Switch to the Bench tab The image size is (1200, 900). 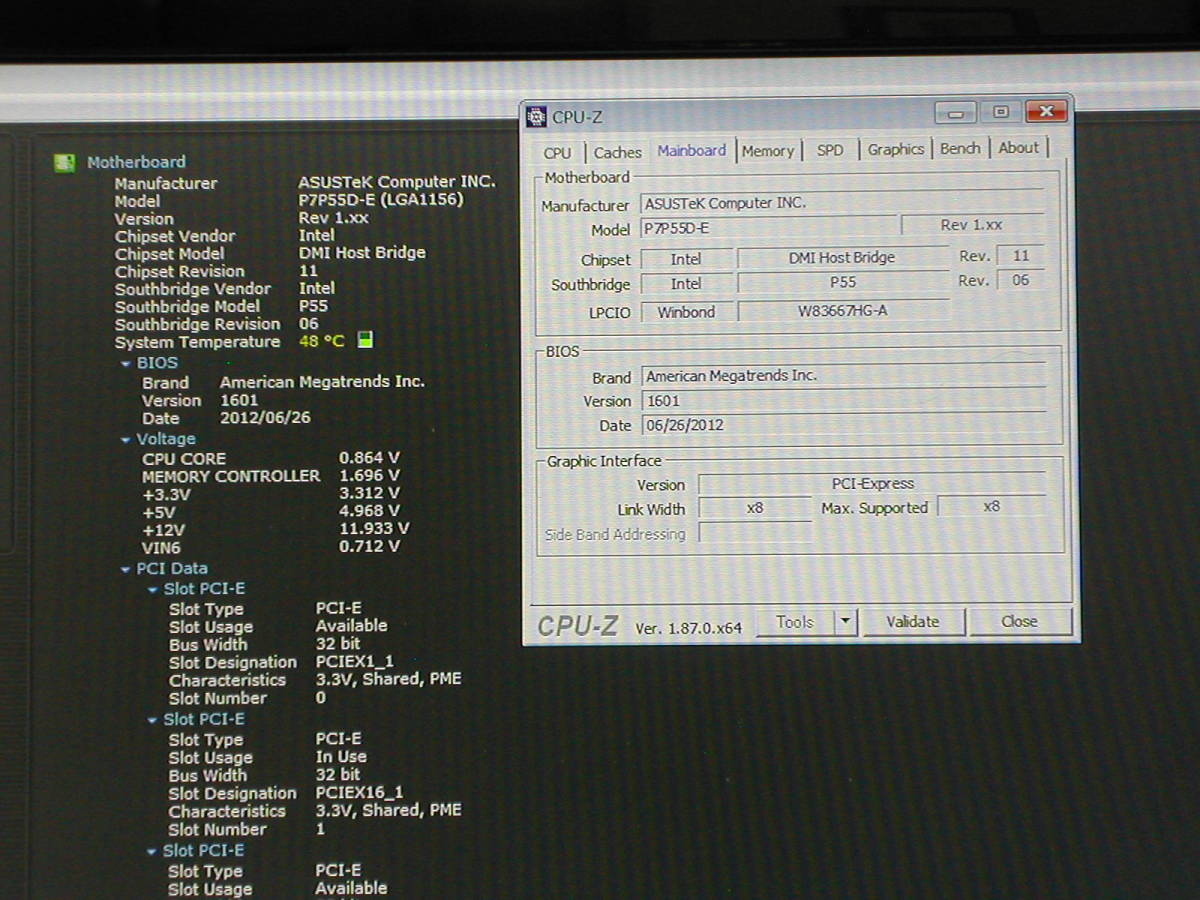tap(960, 148)
